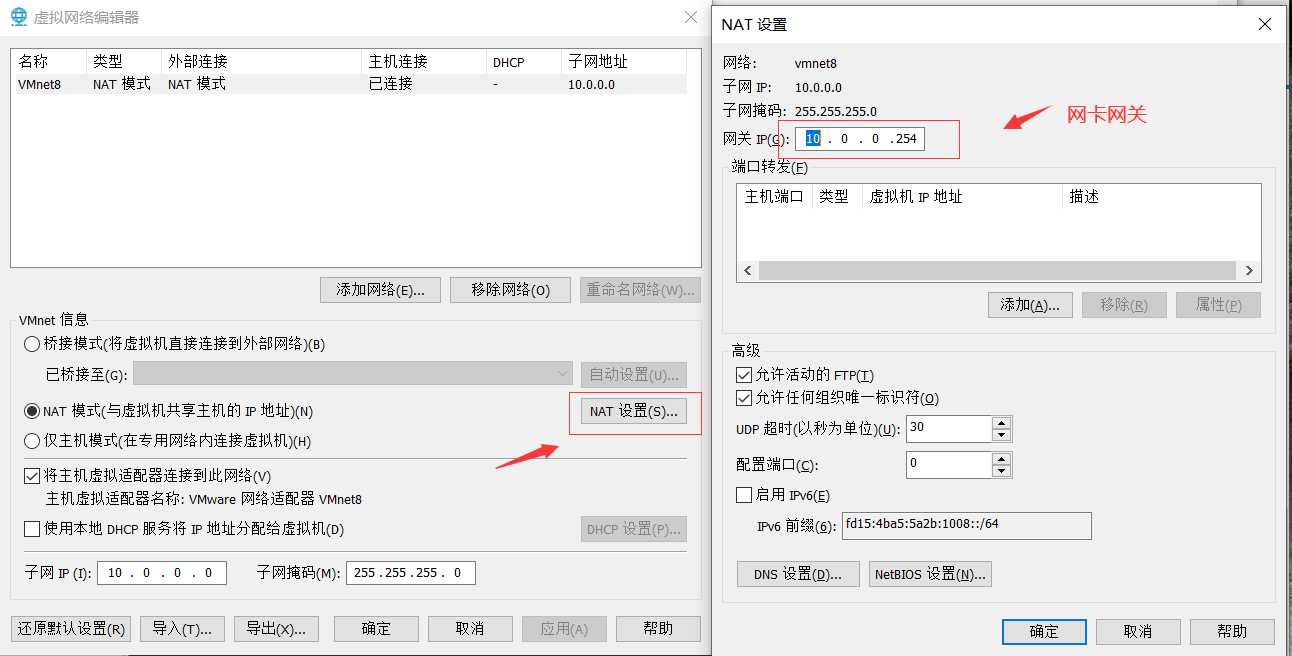Close the NAT 设置 dialog
Viewport: 1292px width, 656px height.
[x=1265, y=24]
